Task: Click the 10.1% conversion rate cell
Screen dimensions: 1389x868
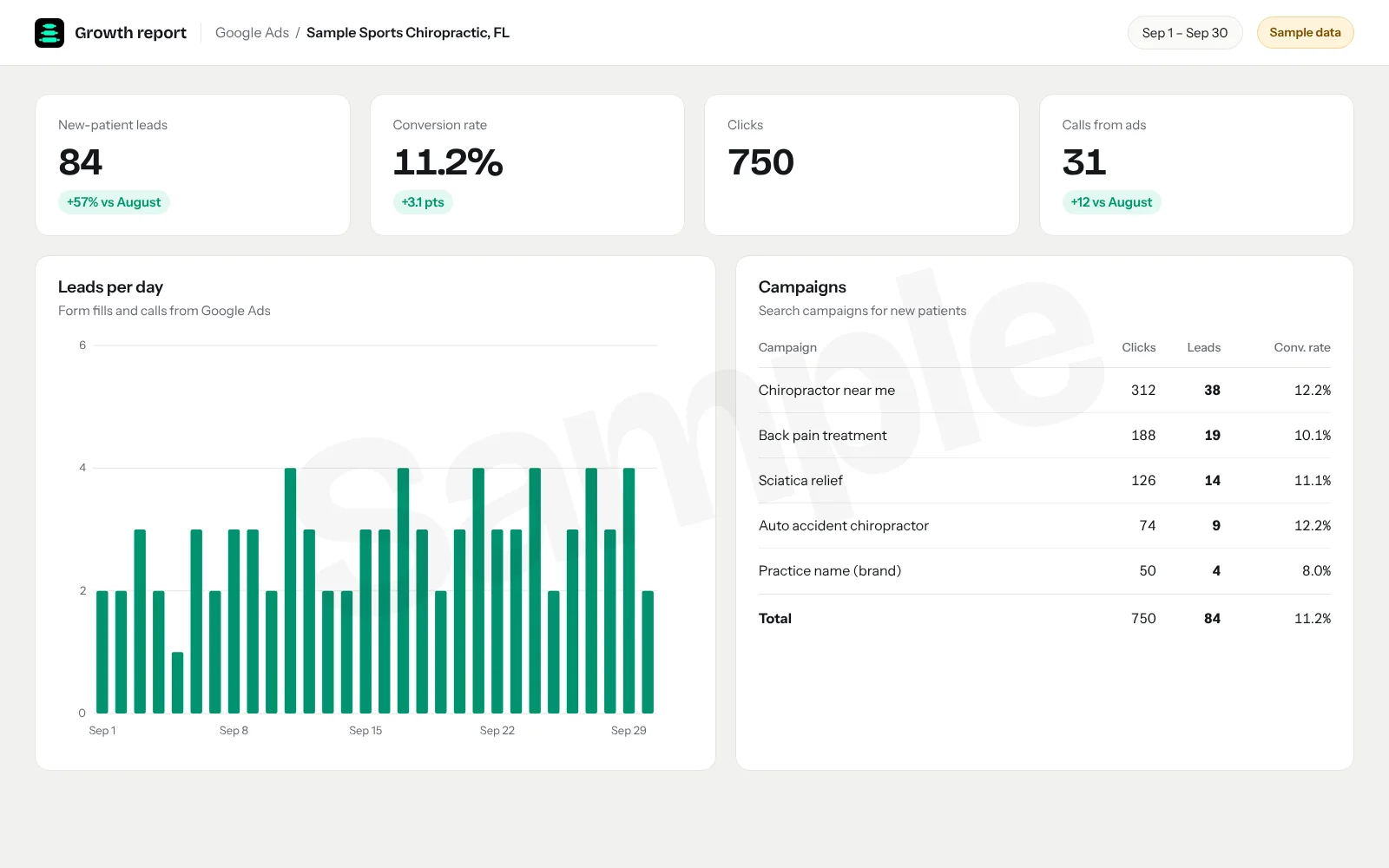Action: coord(1313,436)
